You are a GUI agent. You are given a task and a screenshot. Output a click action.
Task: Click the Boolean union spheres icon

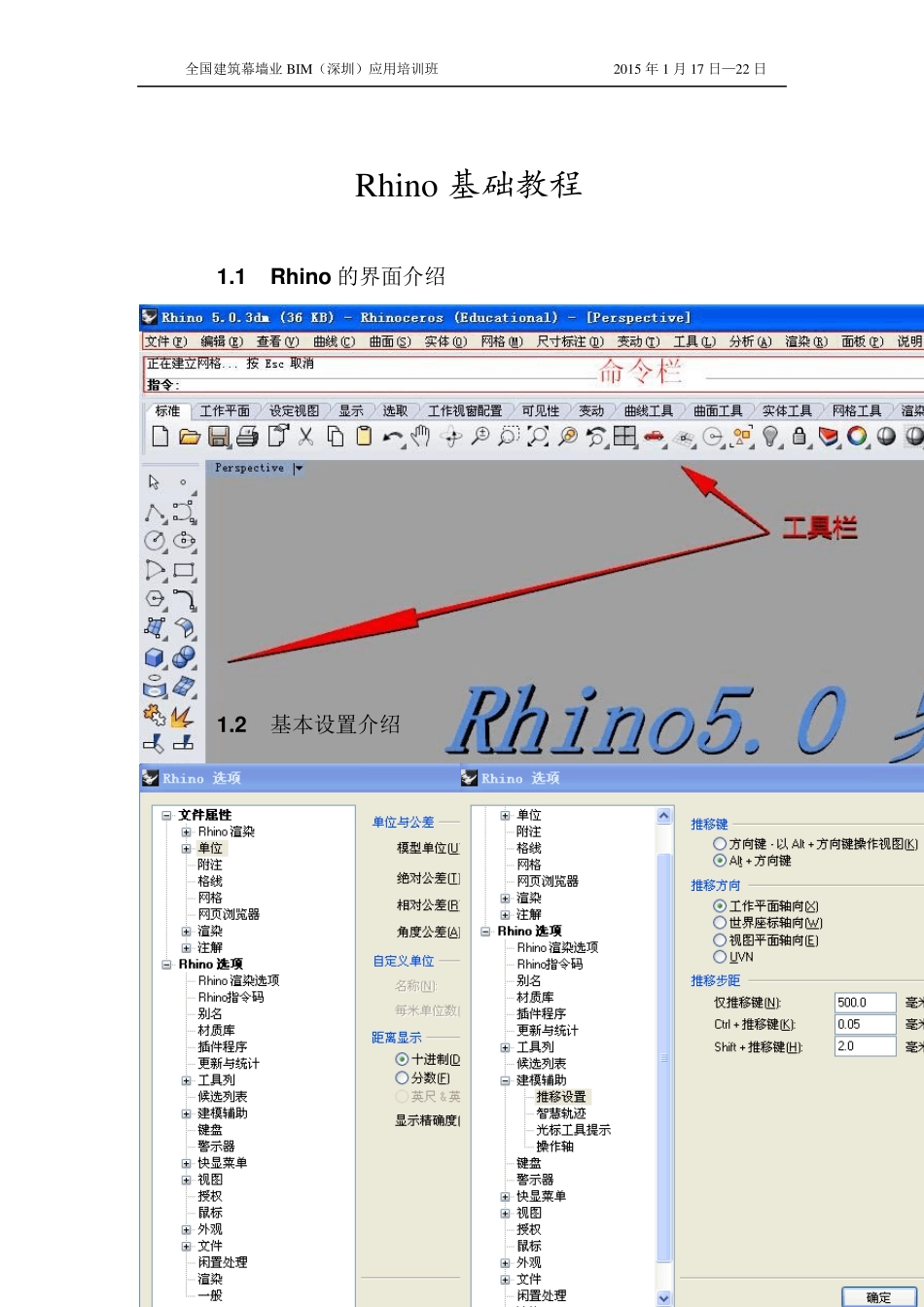pyautogui.click(x=184, y=658)
